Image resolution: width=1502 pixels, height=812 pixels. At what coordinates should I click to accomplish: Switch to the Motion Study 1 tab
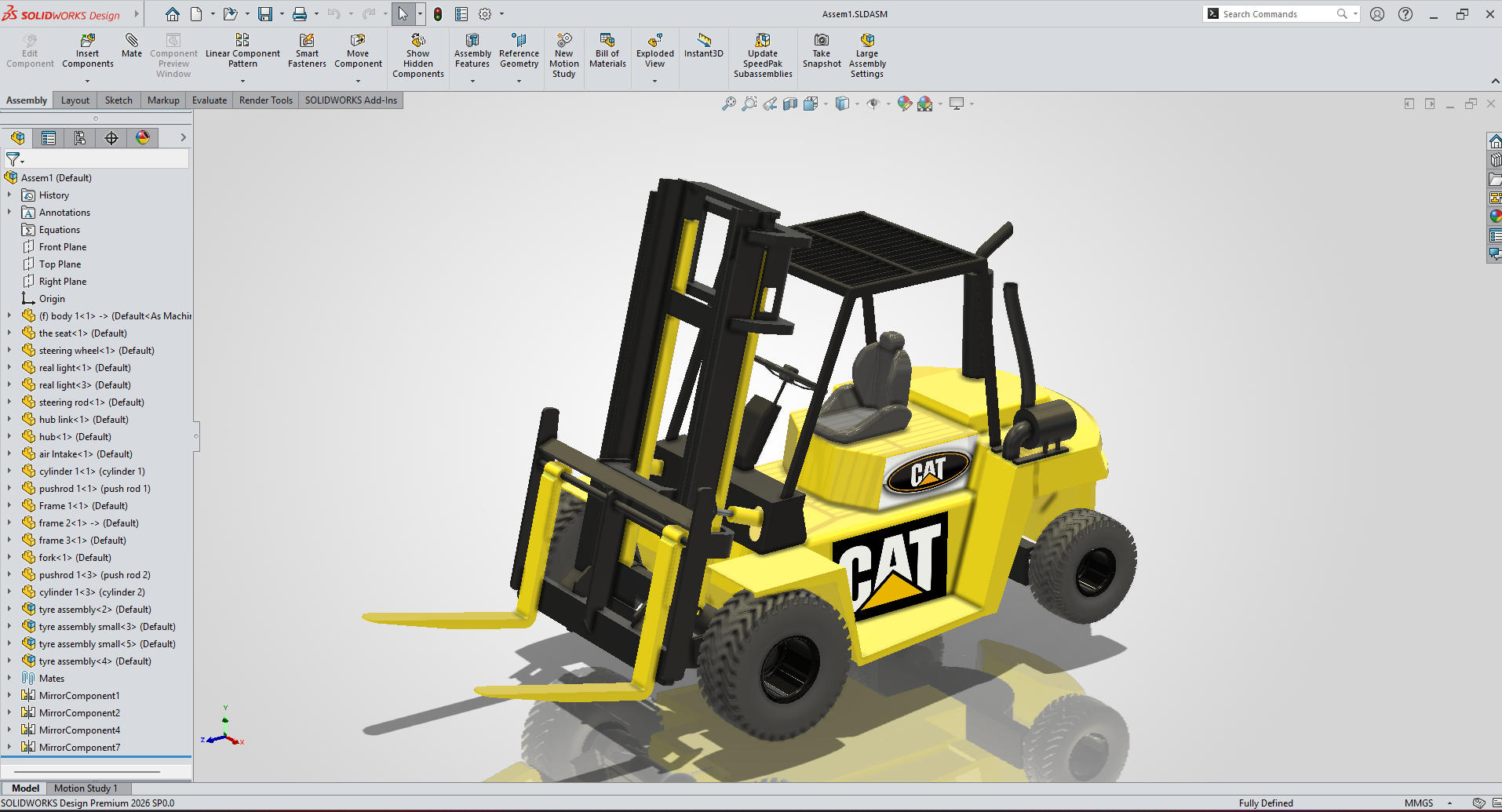86,788
